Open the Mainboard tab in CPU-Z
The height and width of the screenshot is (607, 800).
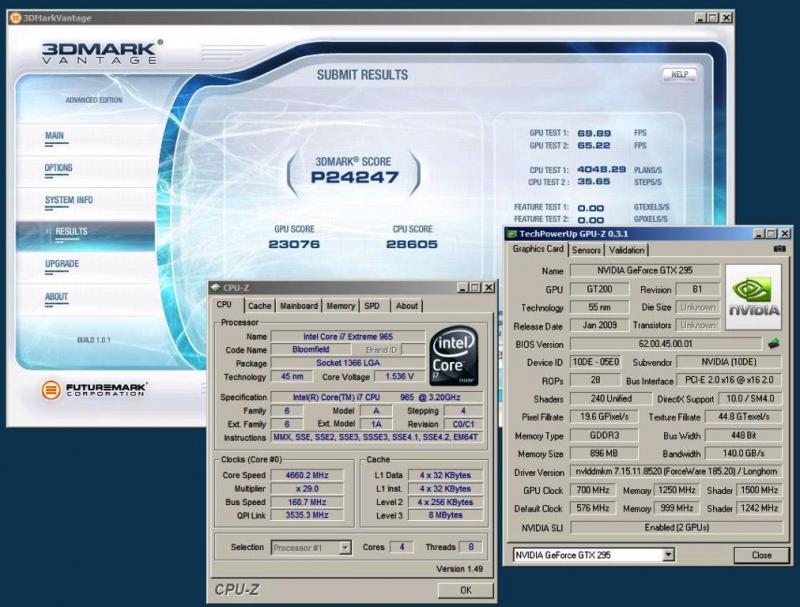point(298,306)
